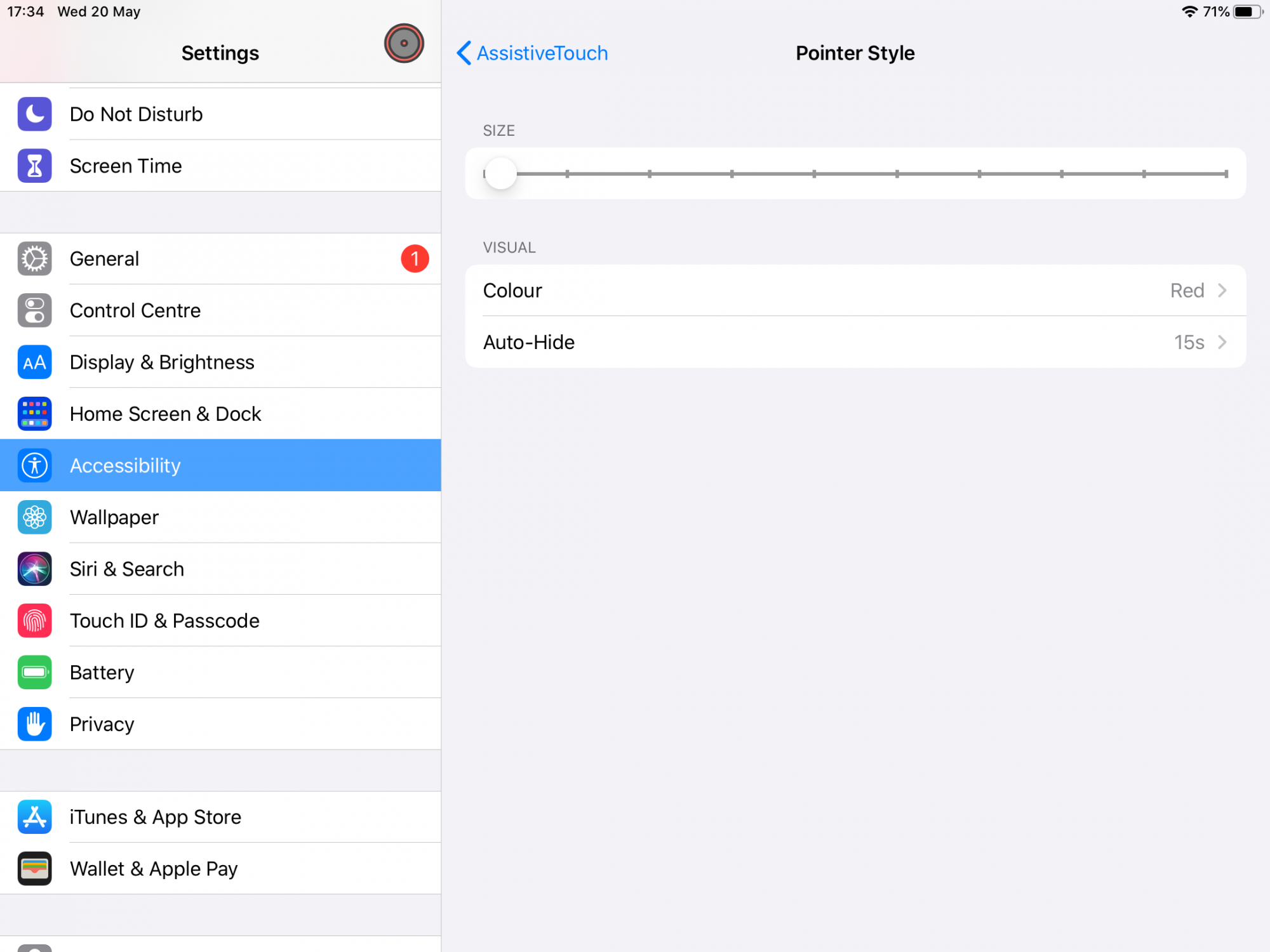Tap the Screen Time hourglass icon
The image size is (1270, 952).
click(x=34, y=166)
